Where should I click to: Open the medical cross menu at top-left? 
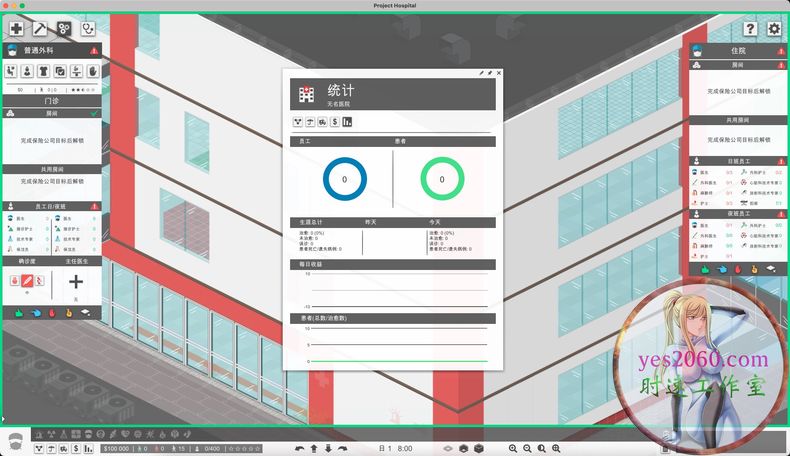tap(16, 29)
